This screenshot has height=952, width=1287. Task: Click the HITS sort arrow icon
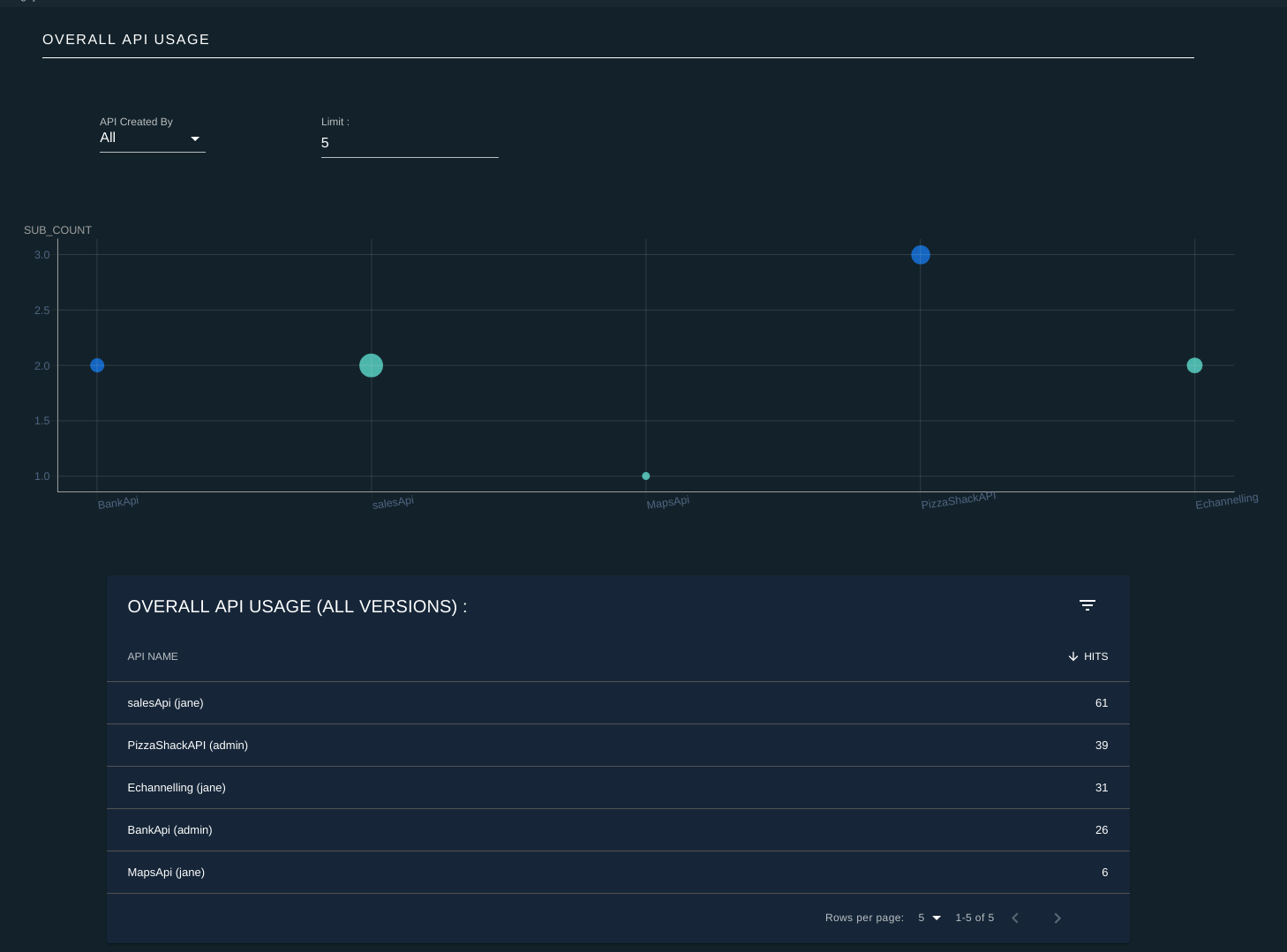tap(1073, 656)
